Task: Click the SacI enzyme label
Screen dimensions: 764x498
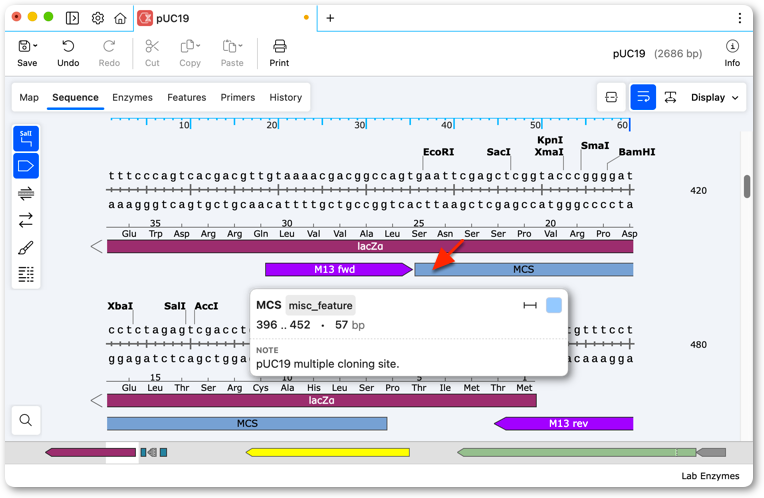Action: point(498,152)
